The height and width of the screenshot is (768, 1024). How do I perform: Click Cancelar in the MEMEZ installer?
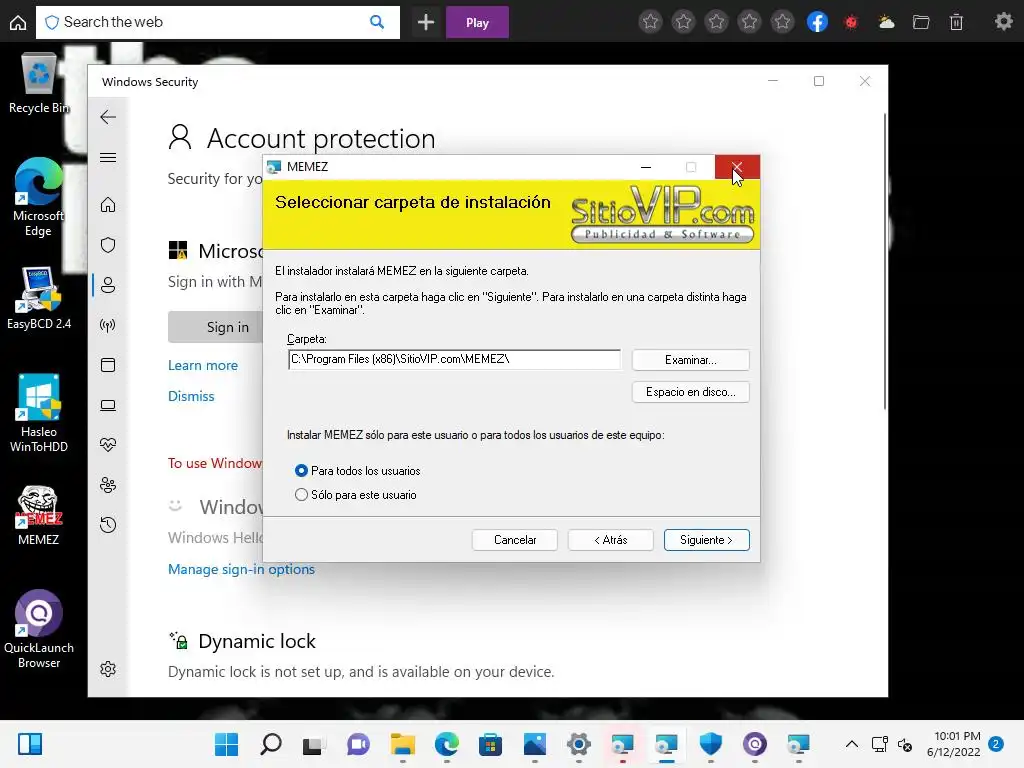515,540
